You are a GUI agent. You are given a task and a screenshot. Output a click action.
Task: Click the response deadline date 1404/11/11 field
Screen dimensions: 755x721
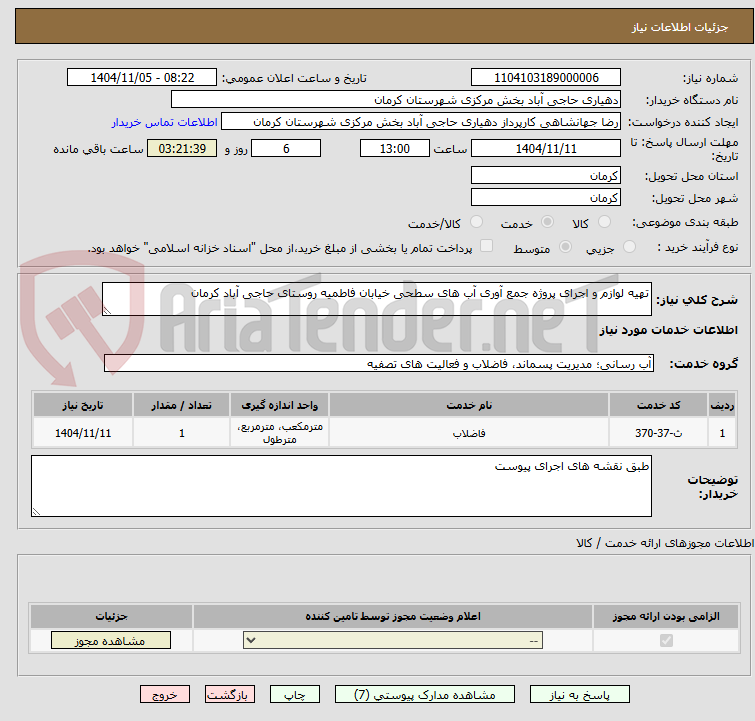pos(546,148)
